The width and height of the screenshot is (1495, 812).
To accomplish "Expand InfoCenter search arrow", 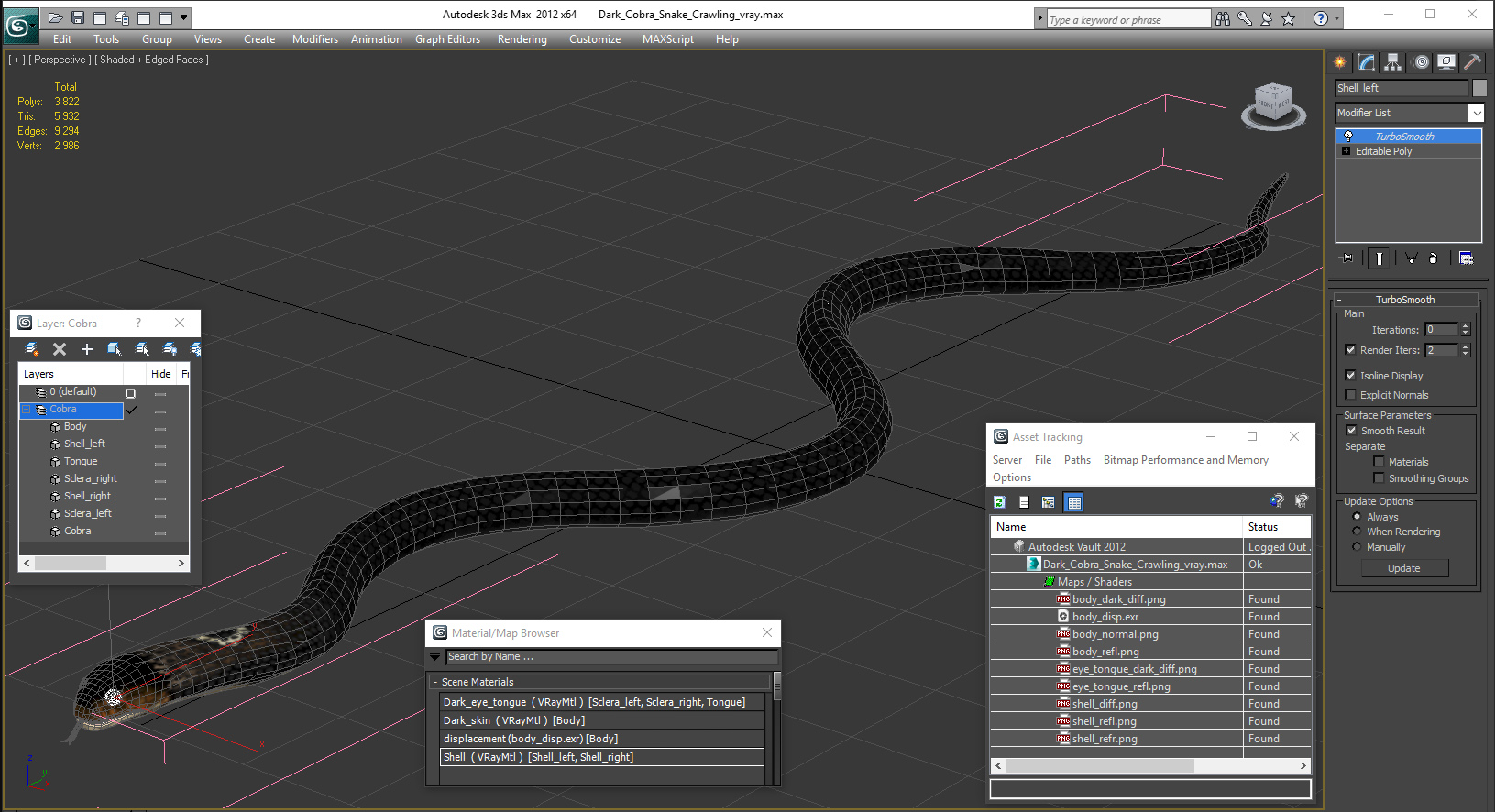I will click(x=1040, y=18).
